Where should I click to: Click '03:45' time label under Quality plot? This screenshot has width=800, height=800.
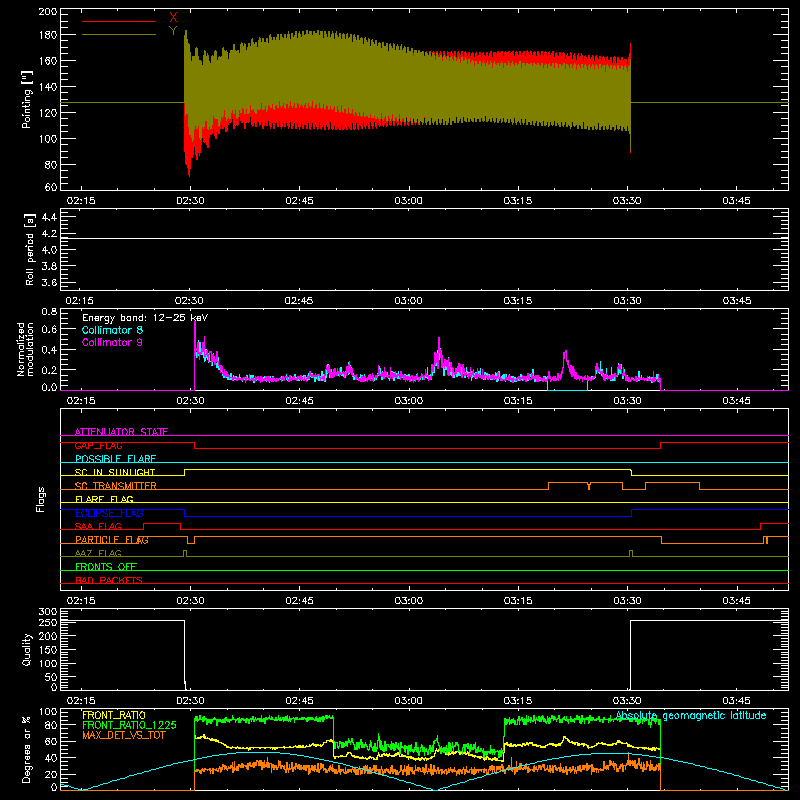click(x=736, y=701)
